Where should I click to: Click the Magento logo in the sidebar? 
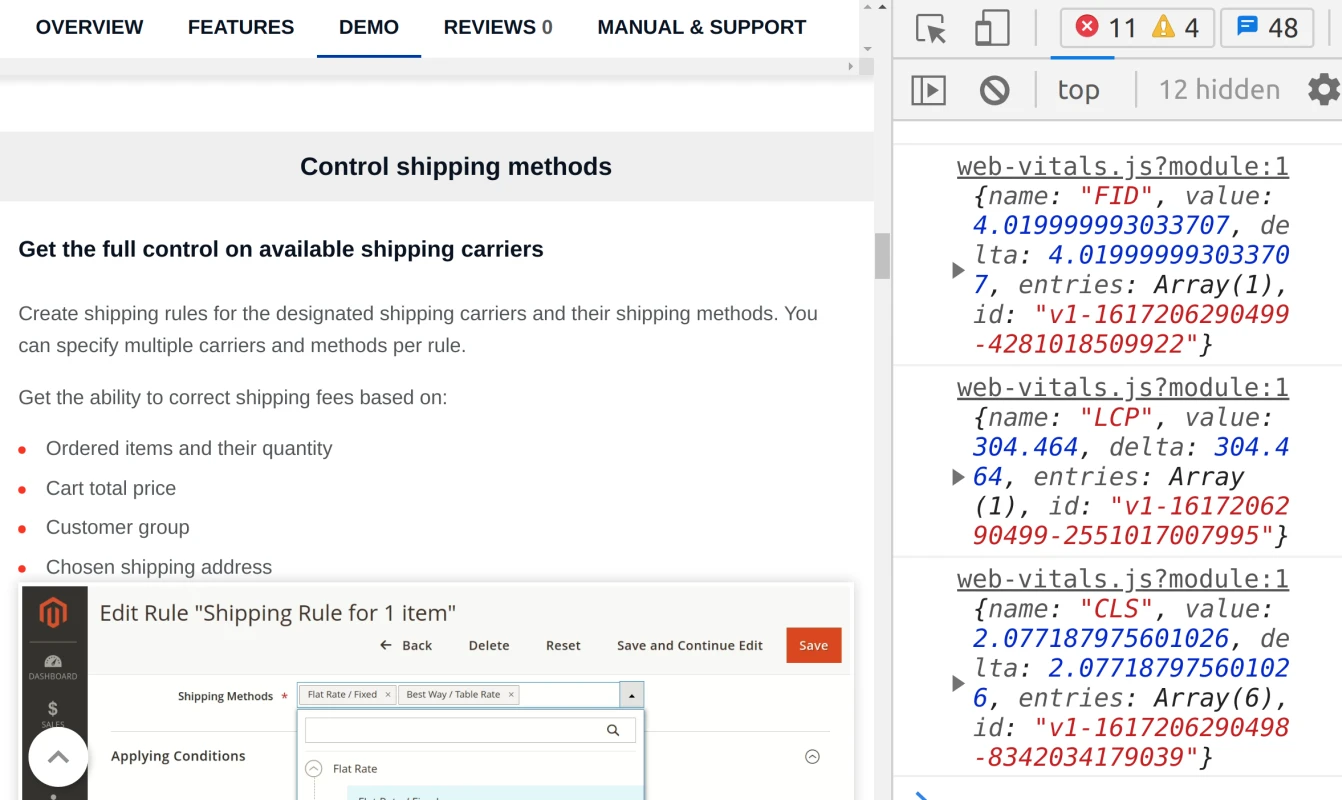[x=53, y=612]
